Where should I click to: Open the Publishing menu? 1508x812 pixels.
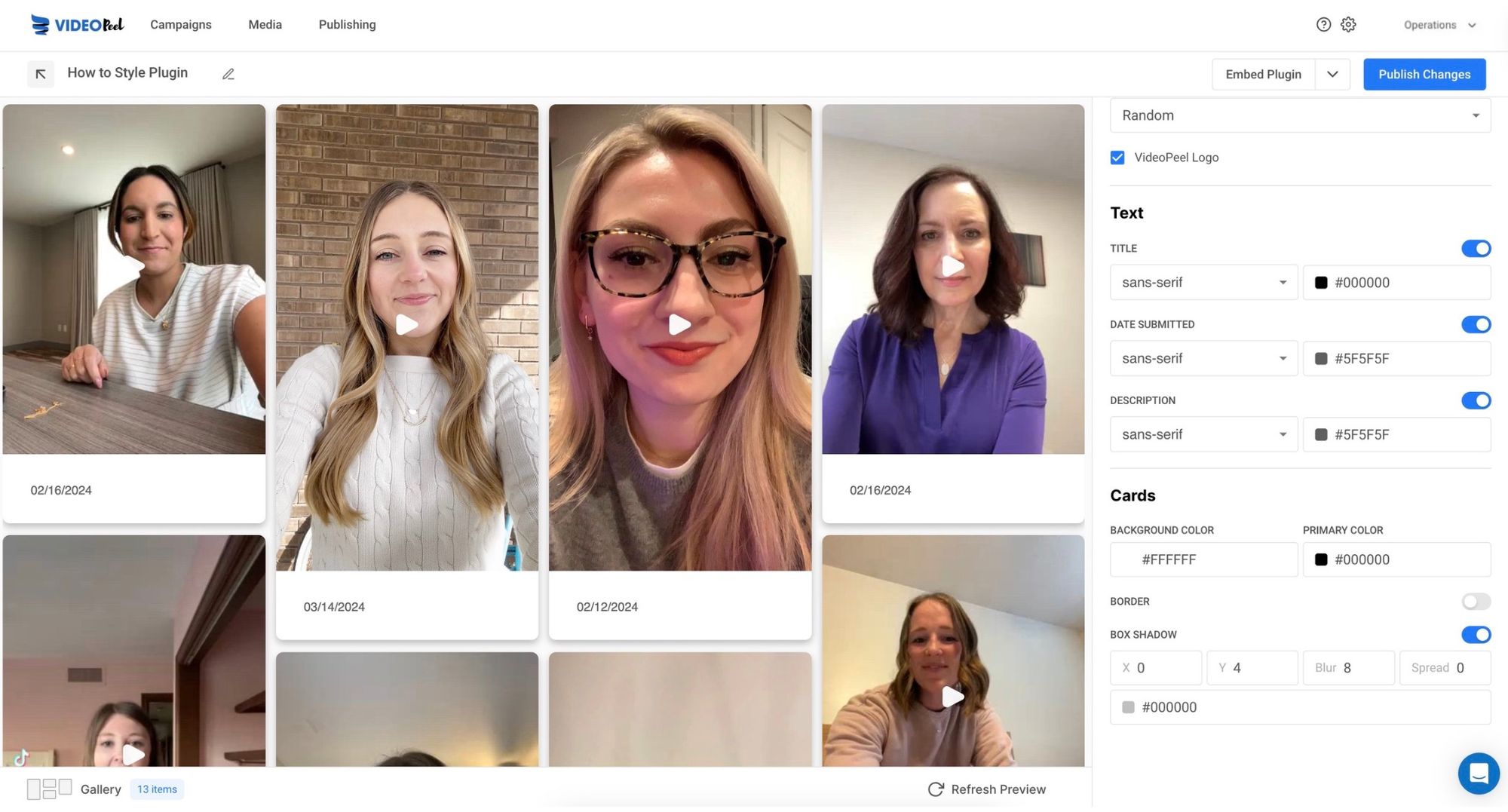tap(347, 24)
